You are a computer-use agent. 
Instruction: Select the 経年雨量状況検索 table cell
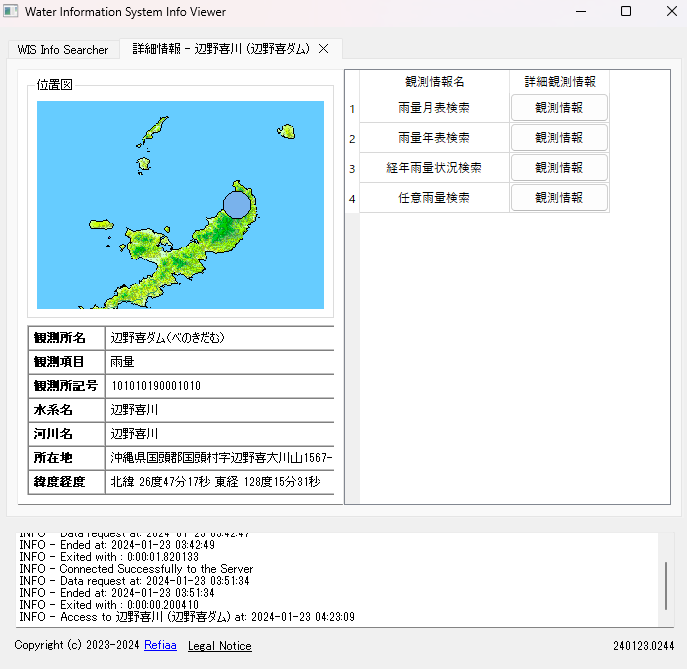coord(434,167)
